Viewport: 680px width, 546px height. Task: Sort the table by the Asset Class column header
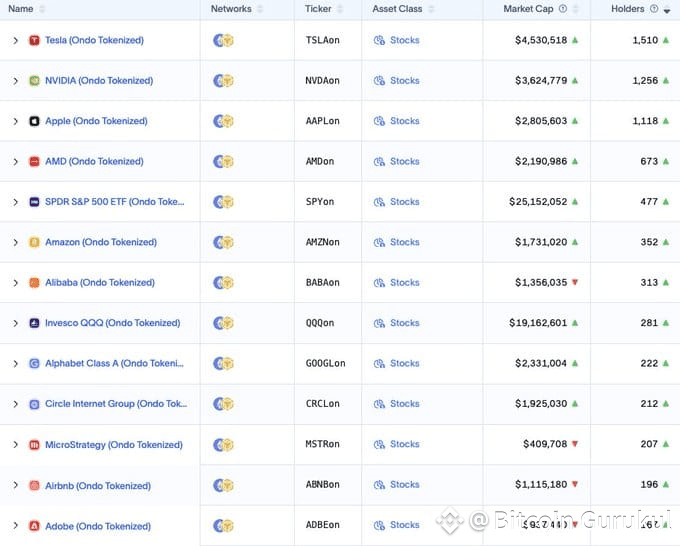pos(397,9)
